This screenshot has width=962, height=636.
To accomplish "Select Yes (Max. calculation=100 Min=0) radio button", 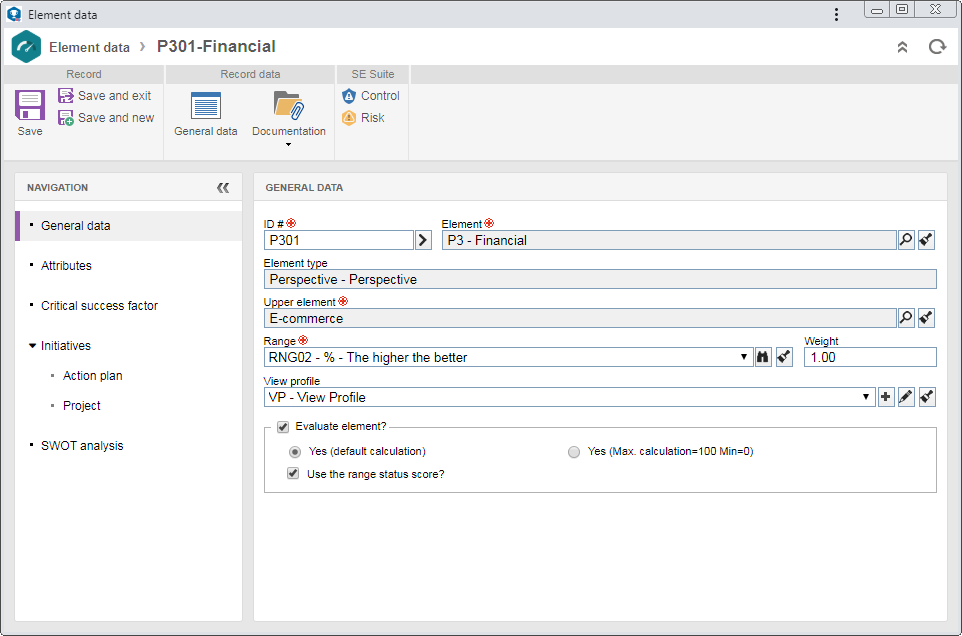I will coord(574,452).
